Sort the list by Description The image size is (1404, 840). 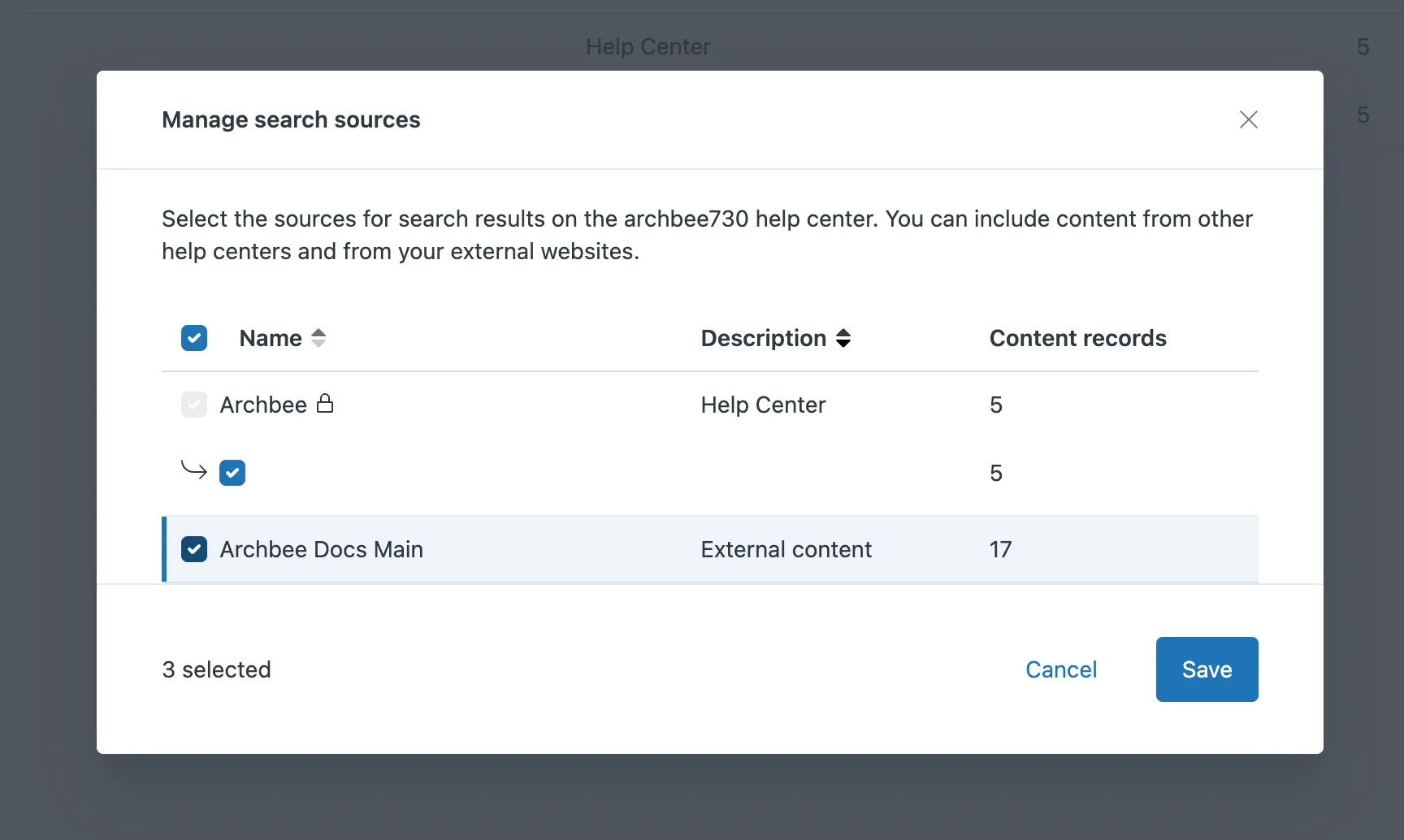(x=843, y=338)
